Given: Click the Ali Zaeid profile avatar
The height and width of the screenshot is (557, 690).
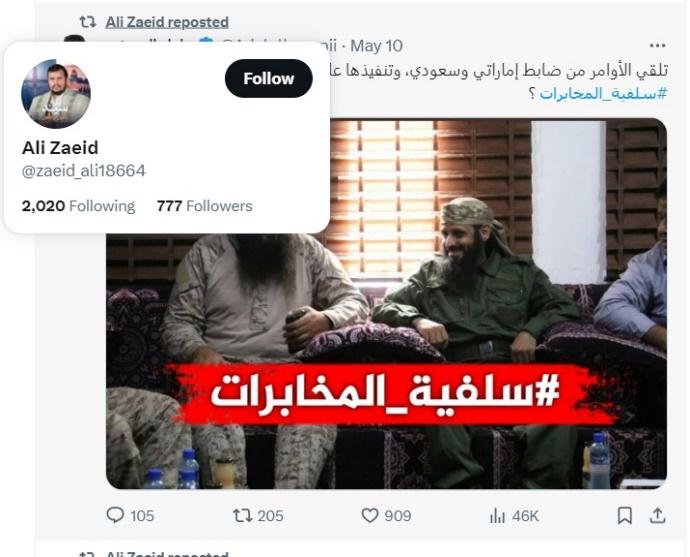Looking at the screenshot, I should click(x=56, y=94).
